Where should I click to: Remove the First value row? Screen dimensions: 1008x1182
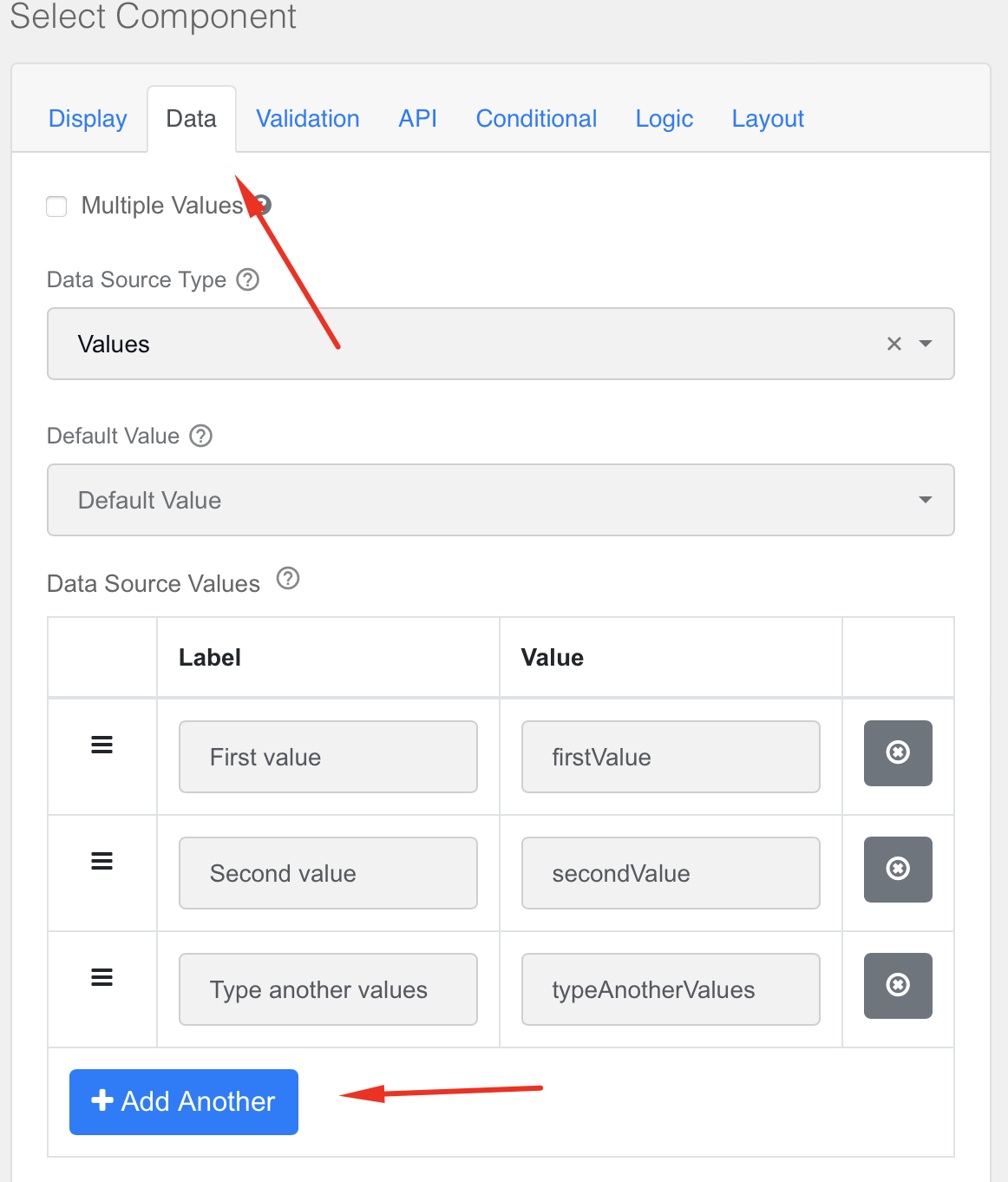[898, 752]
